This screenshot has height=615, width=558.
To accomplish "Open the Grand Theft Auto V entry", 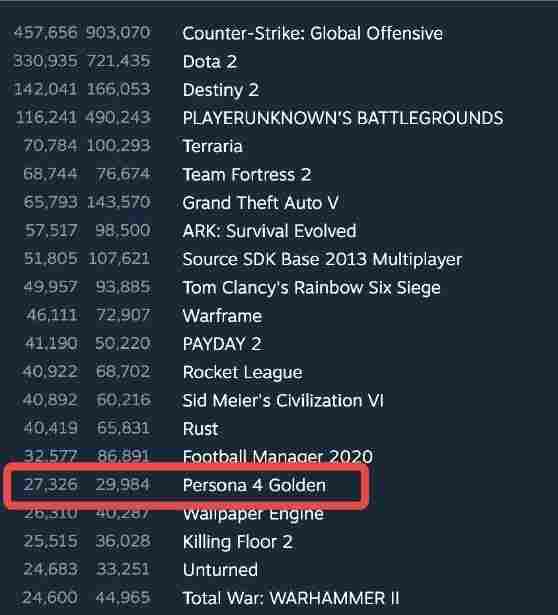I will 260,203.
